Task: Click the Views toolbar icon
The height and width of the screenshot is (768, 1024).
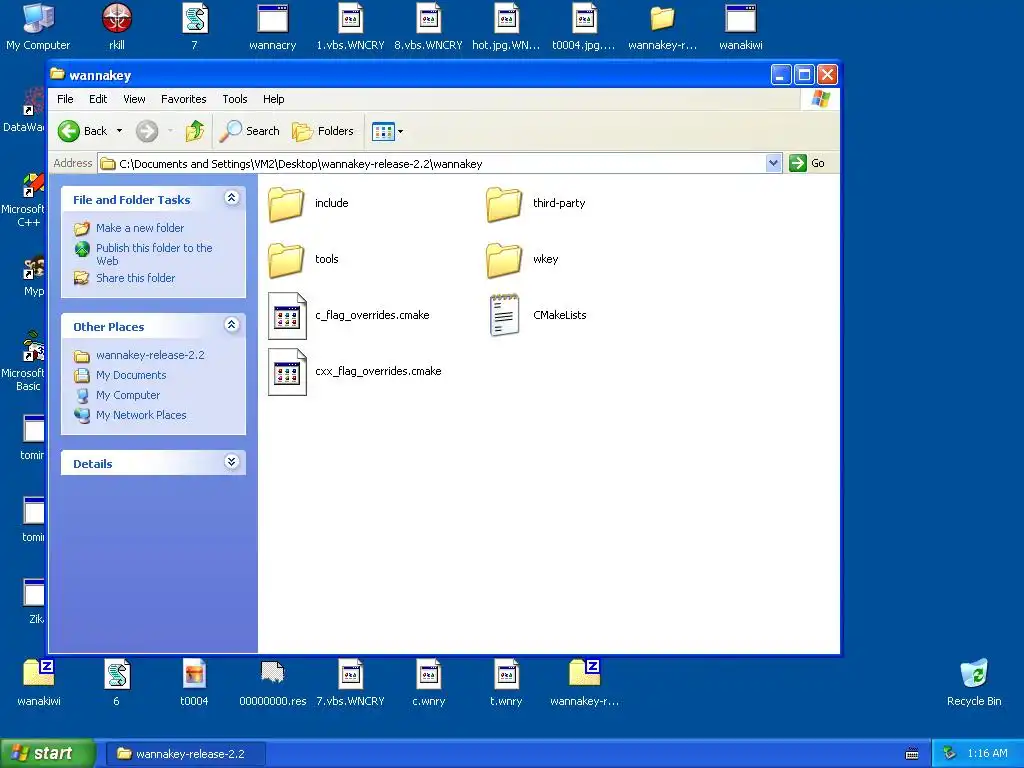Action: click(383, 131)
